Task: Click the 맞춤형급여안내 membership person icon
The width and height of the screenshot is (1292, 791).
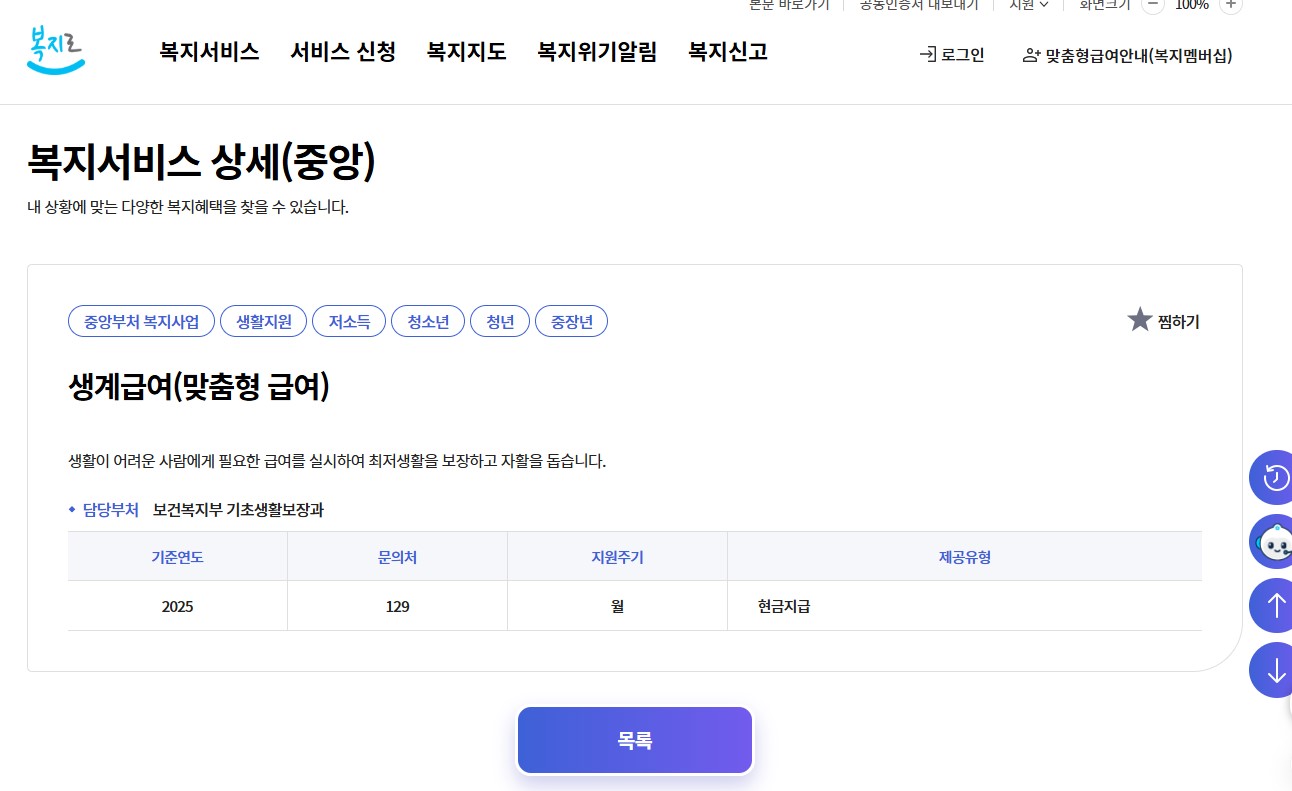Action: click(1031, 56)
